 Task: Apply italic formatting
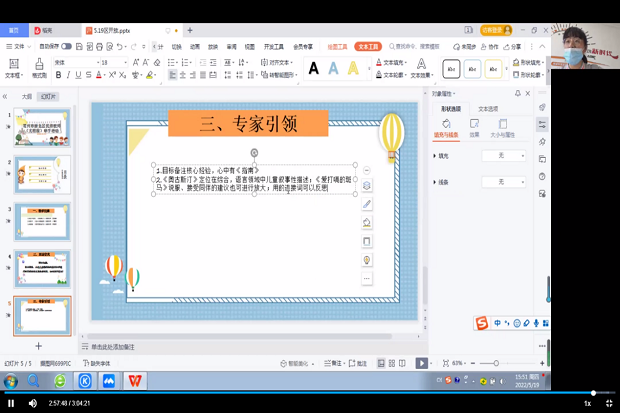click(68, 75)
